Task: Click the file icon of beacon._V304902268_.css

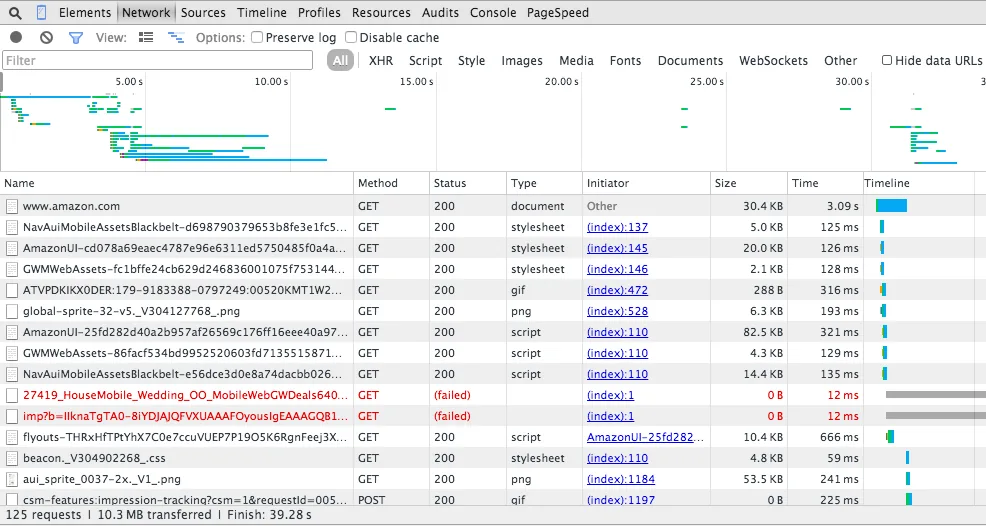Action: click(12, 458)
